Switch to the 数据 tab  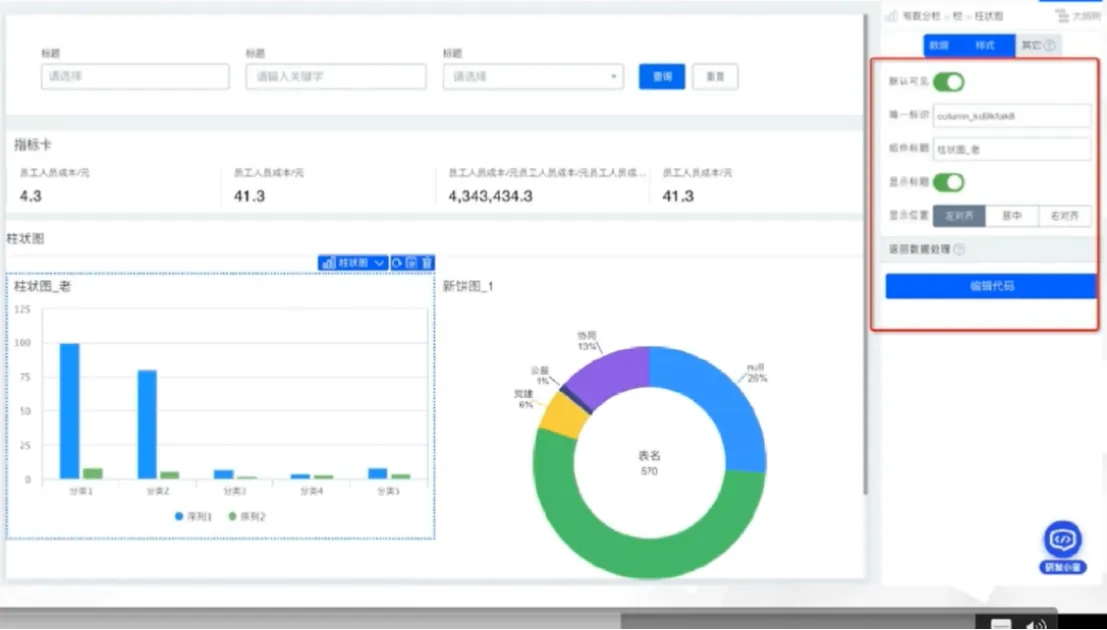tap(939, 45)
